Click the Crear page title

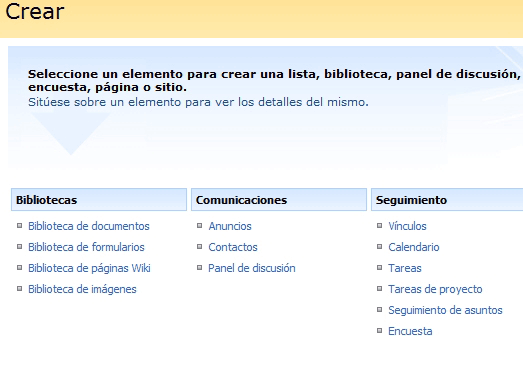(x=35, y=12)
